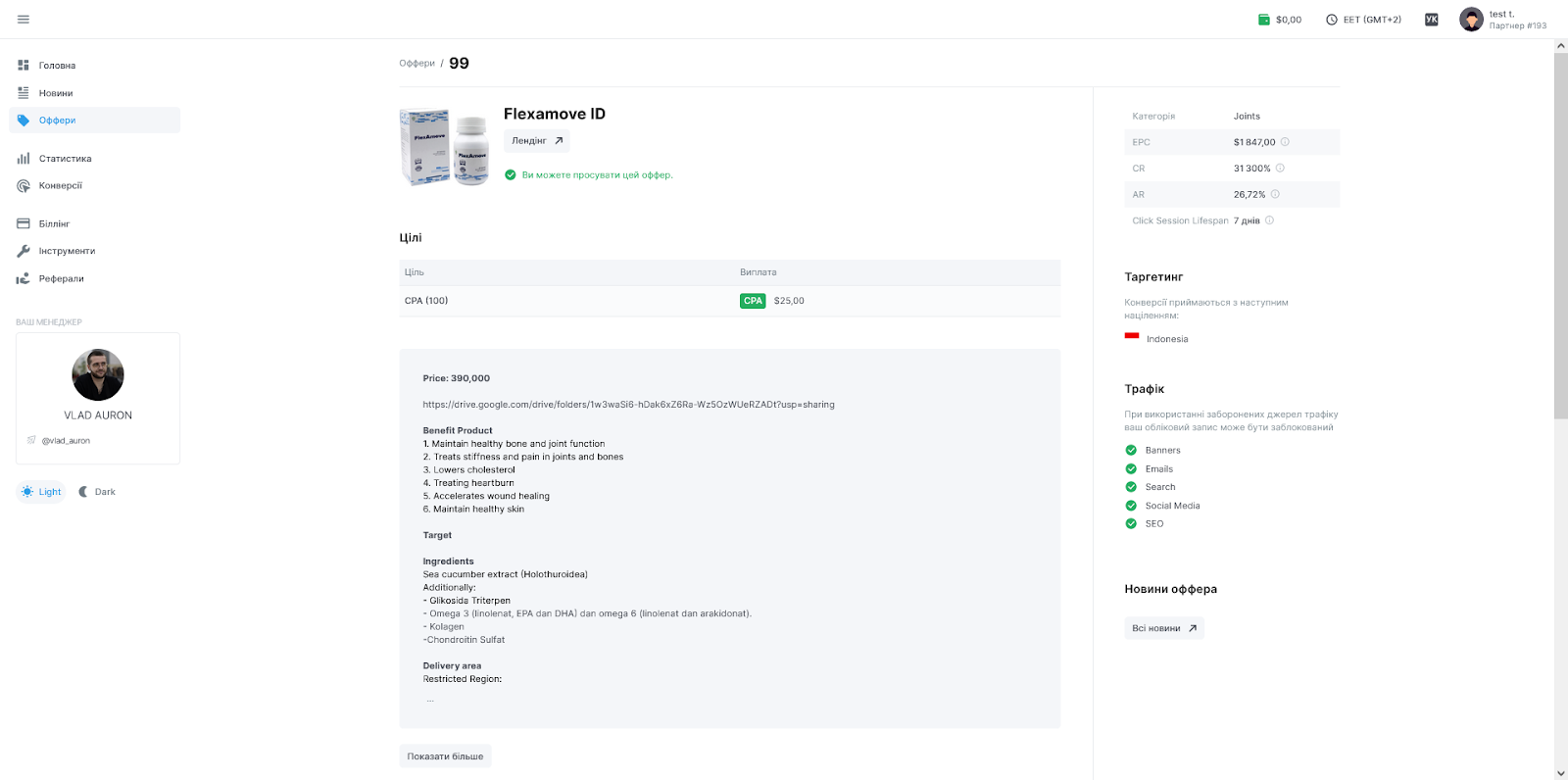
Task: Click the wallet balance icon
Action: (1264, 20)
